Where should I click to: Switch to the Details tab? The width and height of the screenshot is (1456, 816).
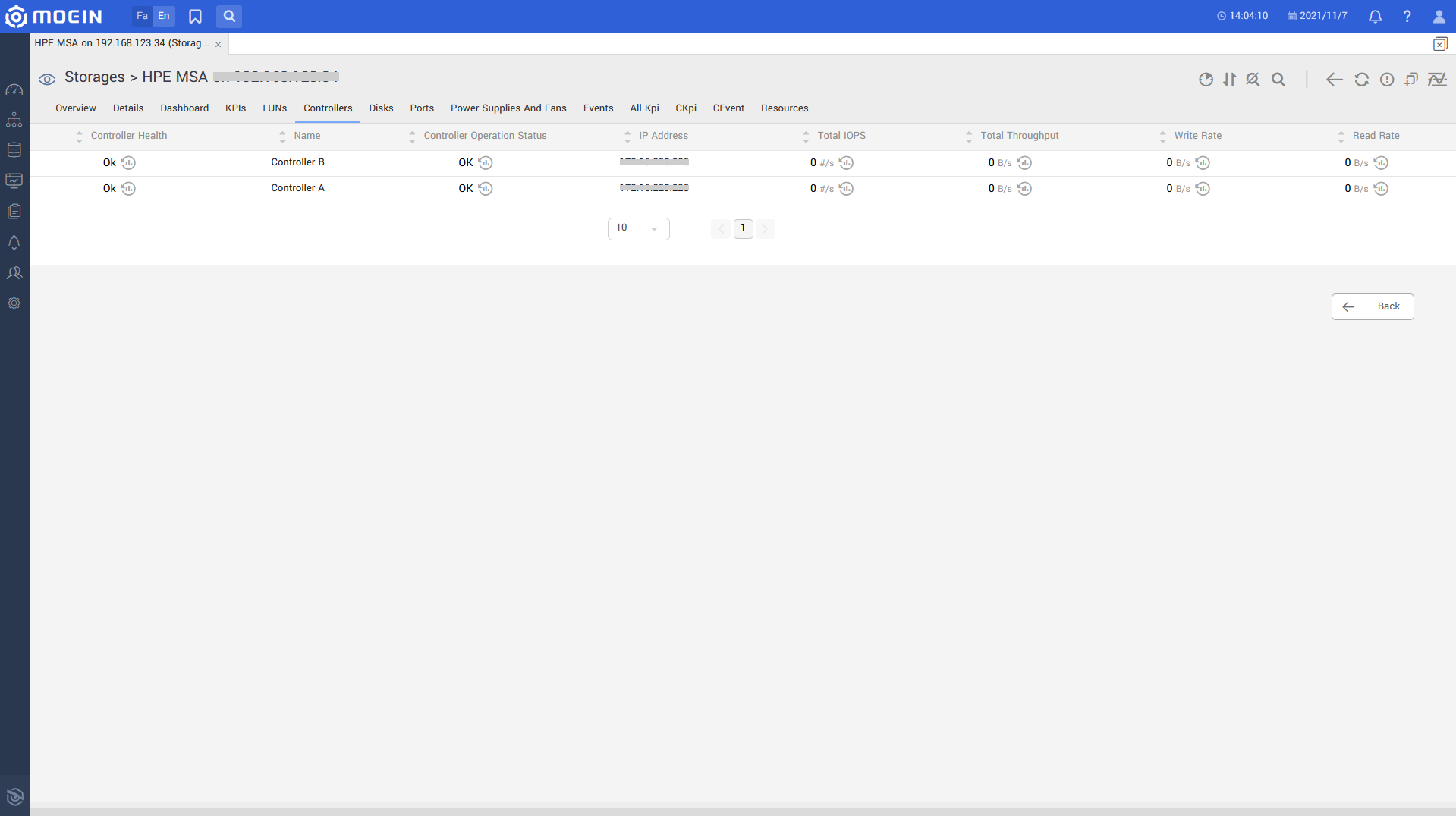click(x=128, y=108)
